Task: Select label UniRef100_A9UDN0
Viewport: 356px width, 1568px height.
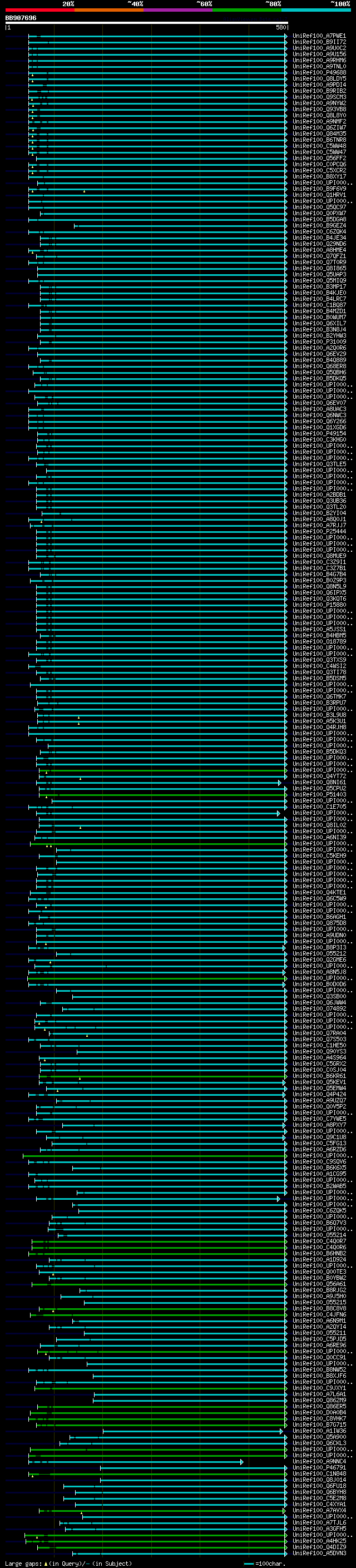Action: [x=319, y=936]
